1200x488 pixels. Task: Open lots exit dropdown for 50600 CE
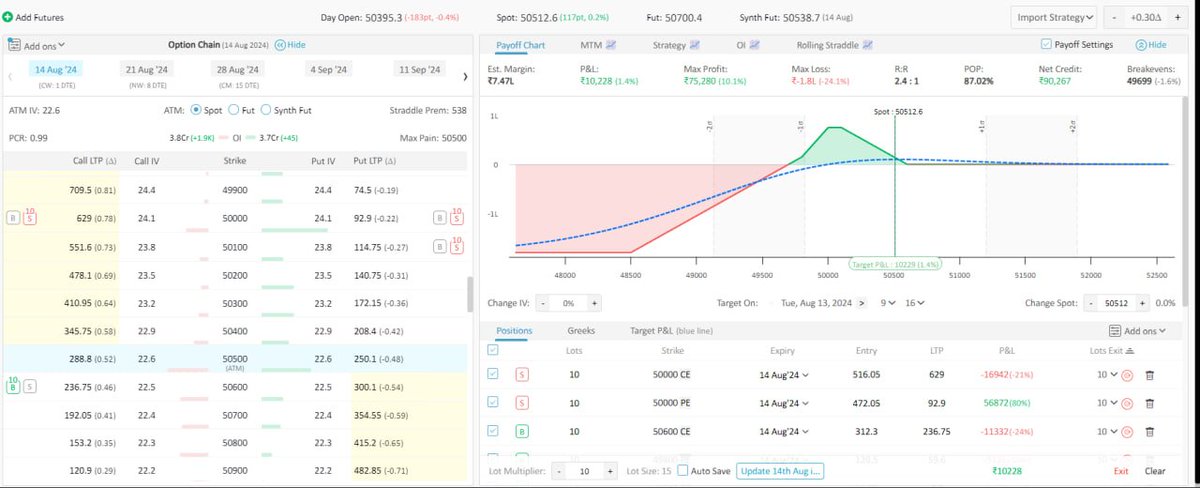[x=1106, y=431]
